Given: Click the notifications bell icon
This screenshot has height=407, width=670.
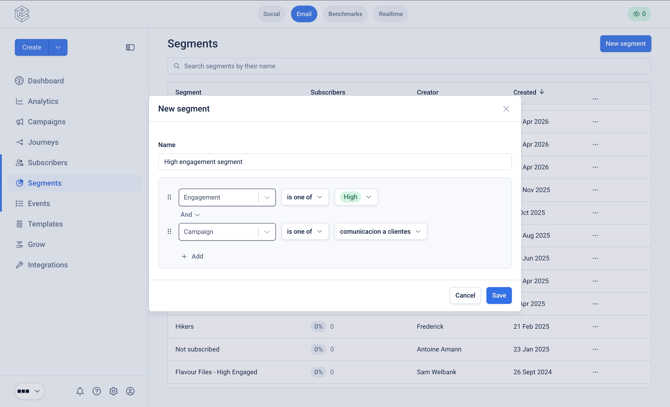Looking at the screenshot, I should (x=80, y=391).
